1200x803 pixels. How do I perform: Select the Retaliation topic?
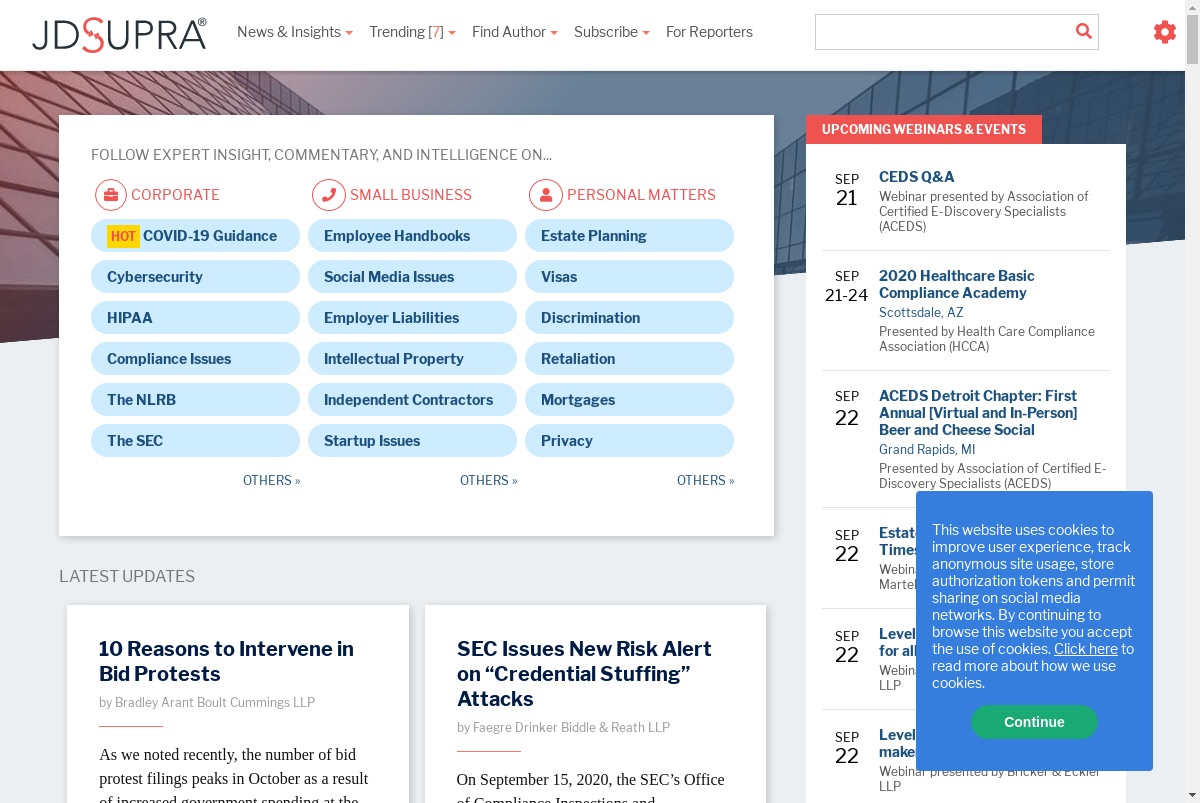(x=629, y=359)
